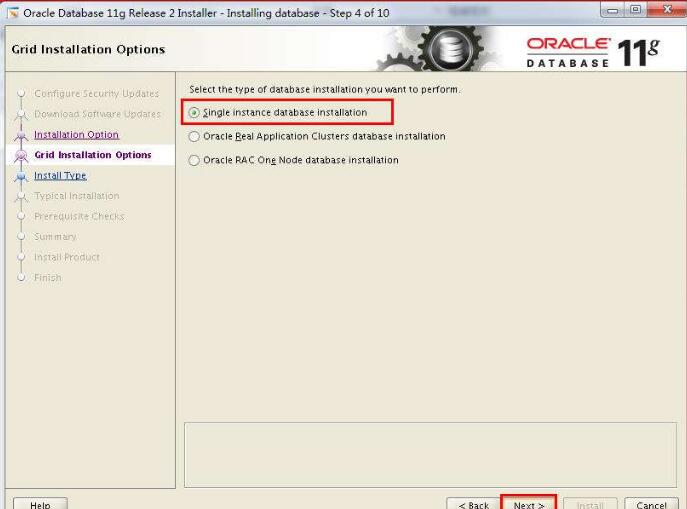The height and width of the screenshot is (509, 687).
Task: Click the Next button
Action: tap(529, 504)
